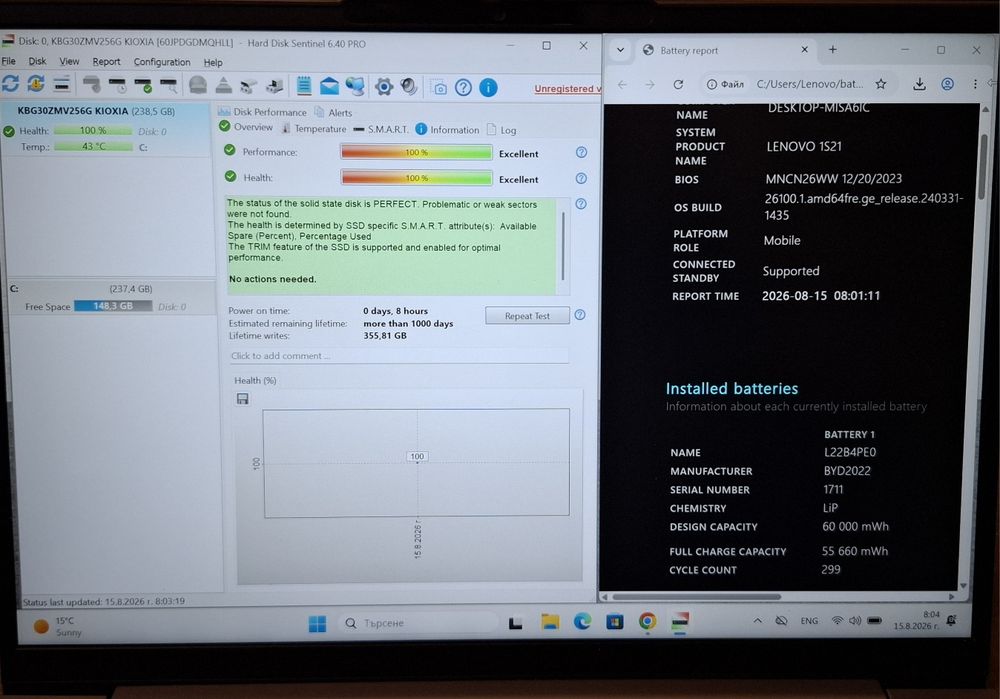Screen dimensions: 1000x699
Task: Click the gray drive icon before separator
Action: click(x=92, y=84)
